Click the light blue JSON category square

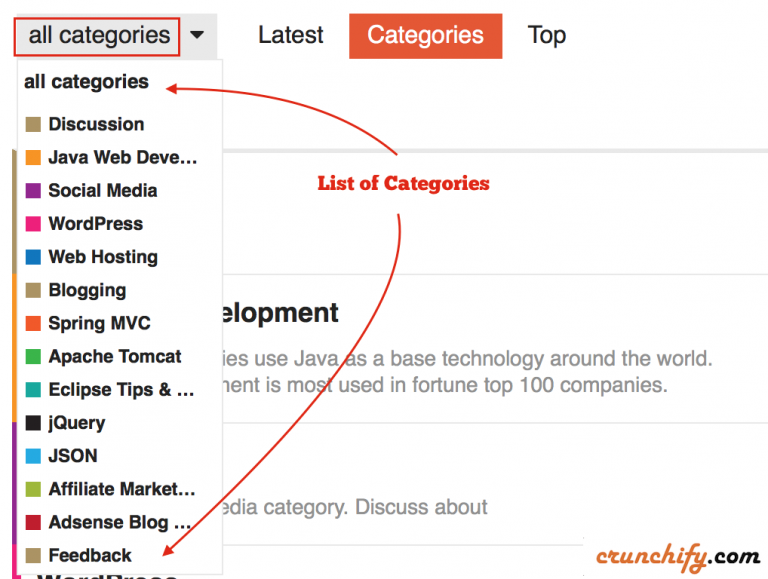33,456
